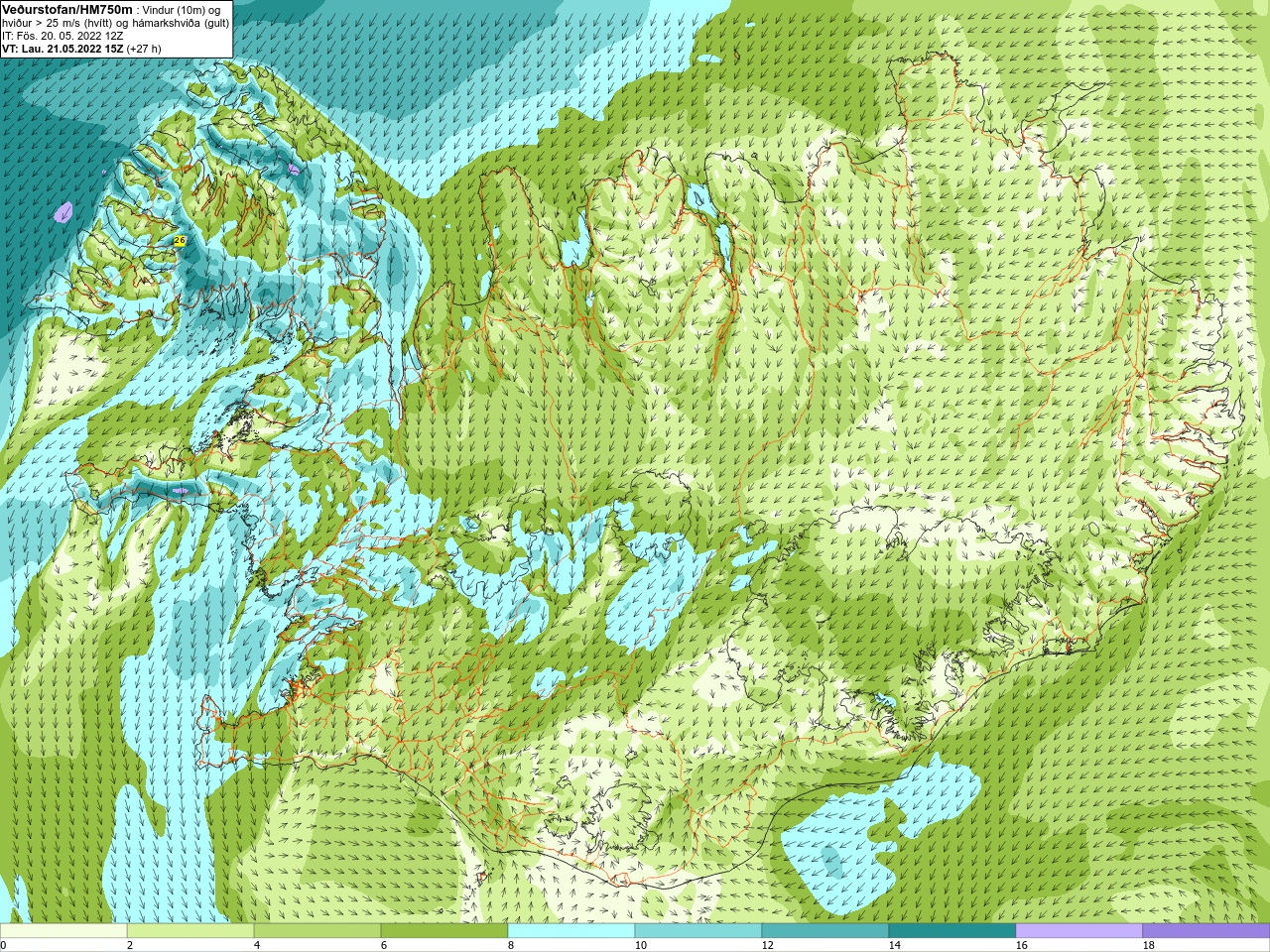This screenshot has width=1270, height=952.
Task: Click the legend label 6
Action: point(384,945)
